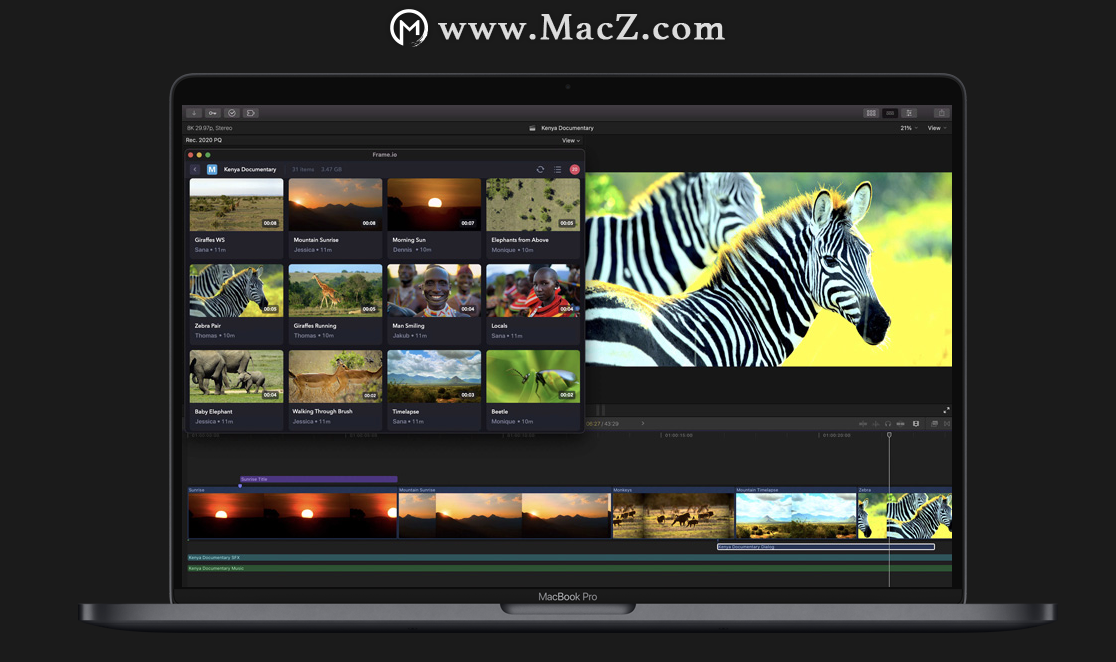
Task: Click the Share export icon
Action: coord(941,113)
